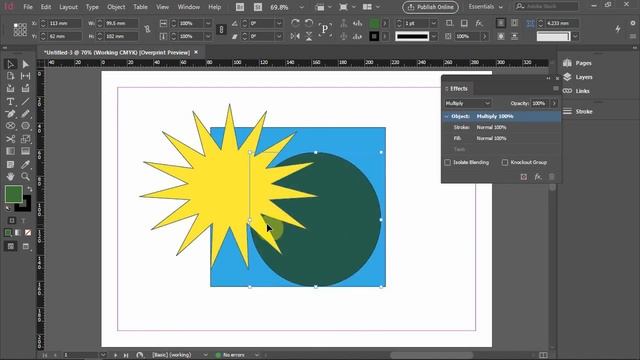Image resolution: width=640 pixels, height=360 pixels.
Task: Pick a reference point in the locator grid
Action: tap(20, 29)
